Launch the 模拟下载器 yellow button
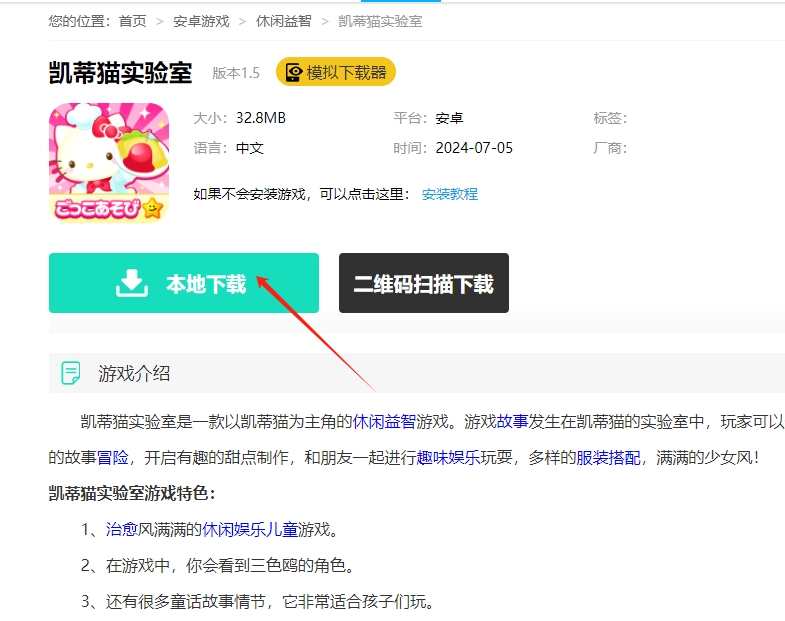 point(335,72)
